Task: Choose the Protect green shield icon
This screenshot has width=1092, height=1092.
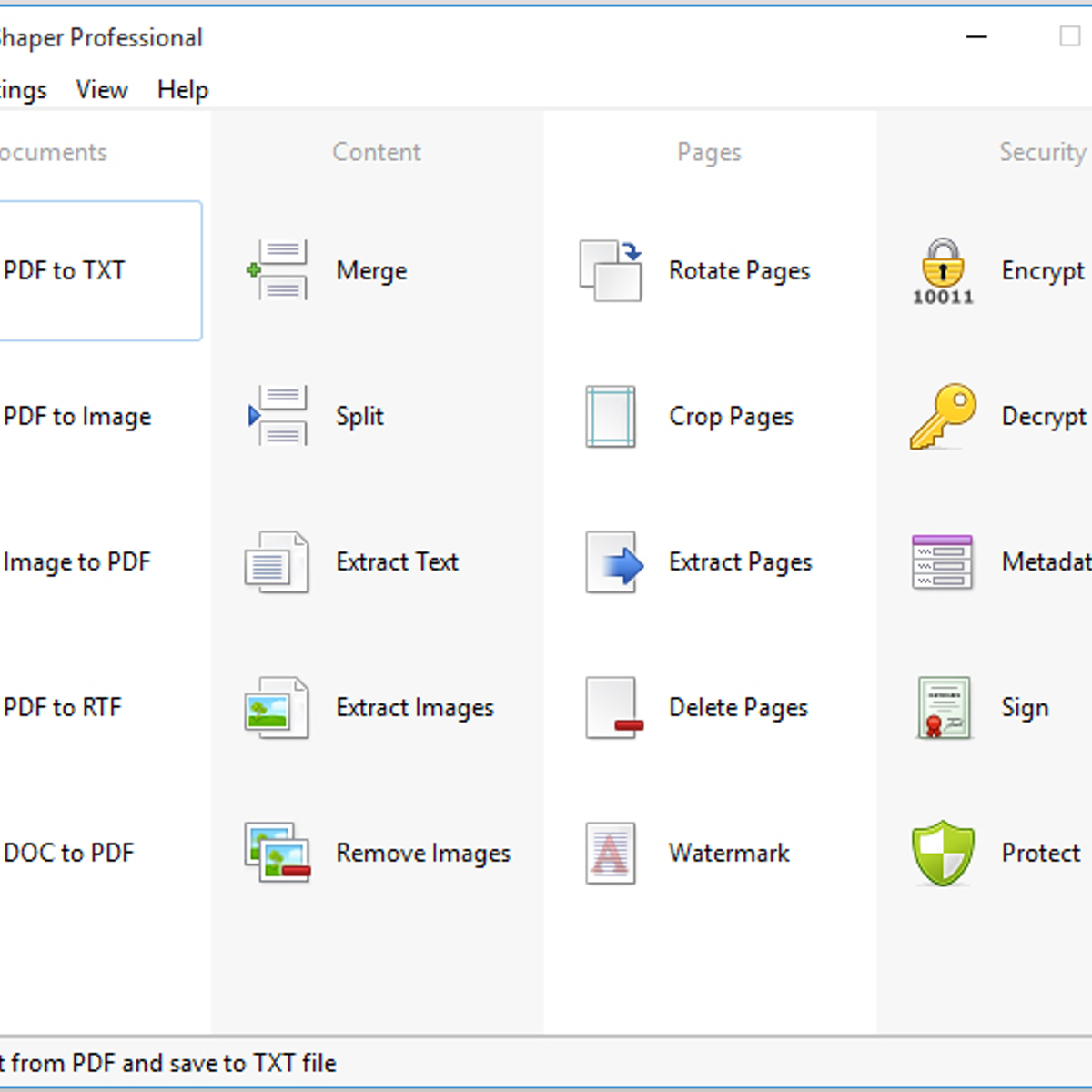Action: 943,854
